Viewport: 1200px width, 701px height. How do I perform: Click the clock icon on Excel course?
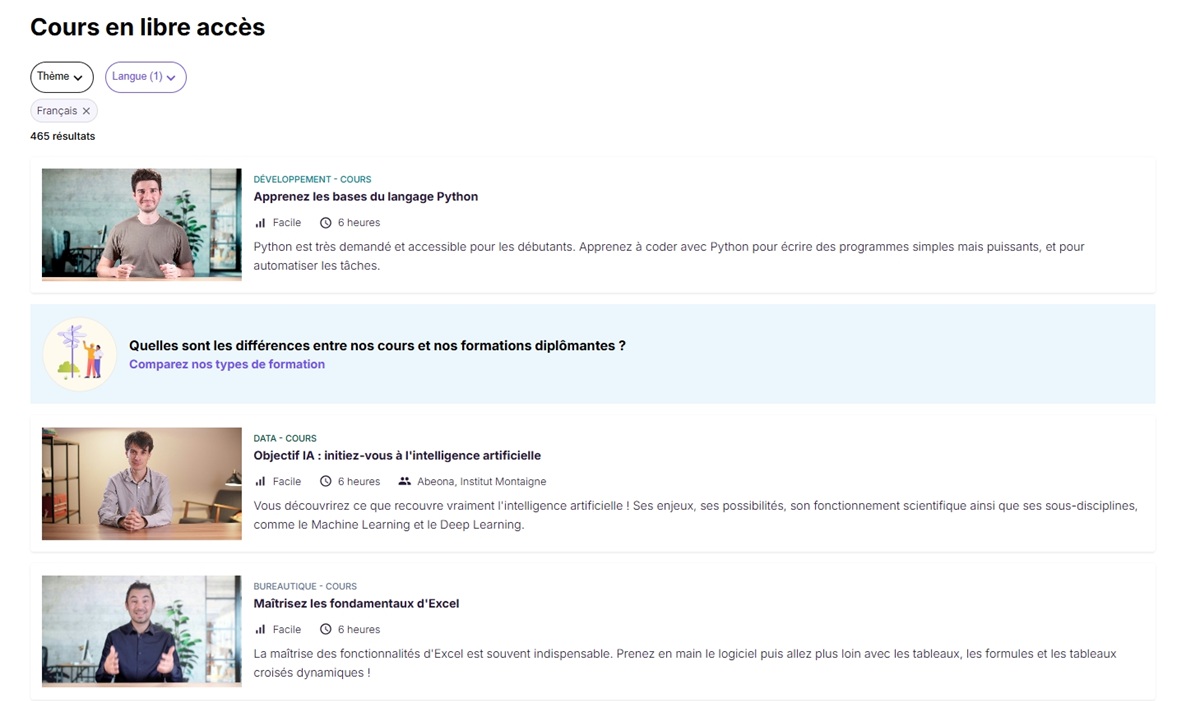click(325, 630)
